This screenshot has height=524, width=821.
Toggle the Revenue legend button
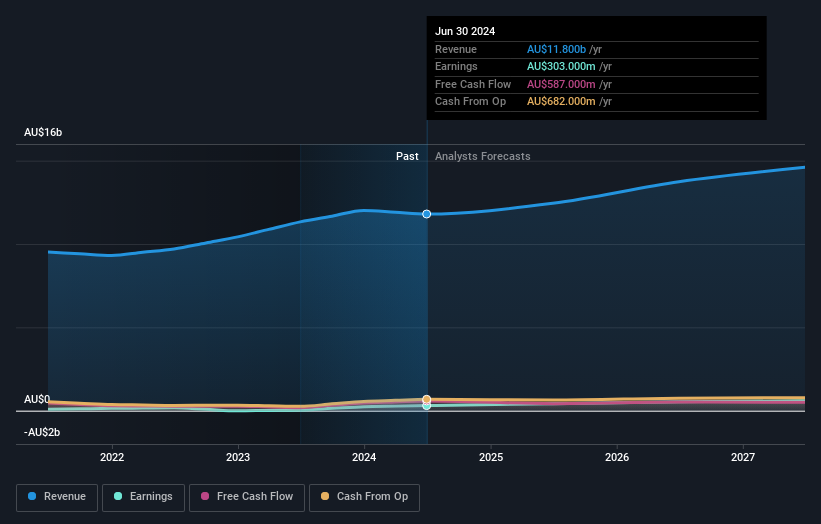57,497
